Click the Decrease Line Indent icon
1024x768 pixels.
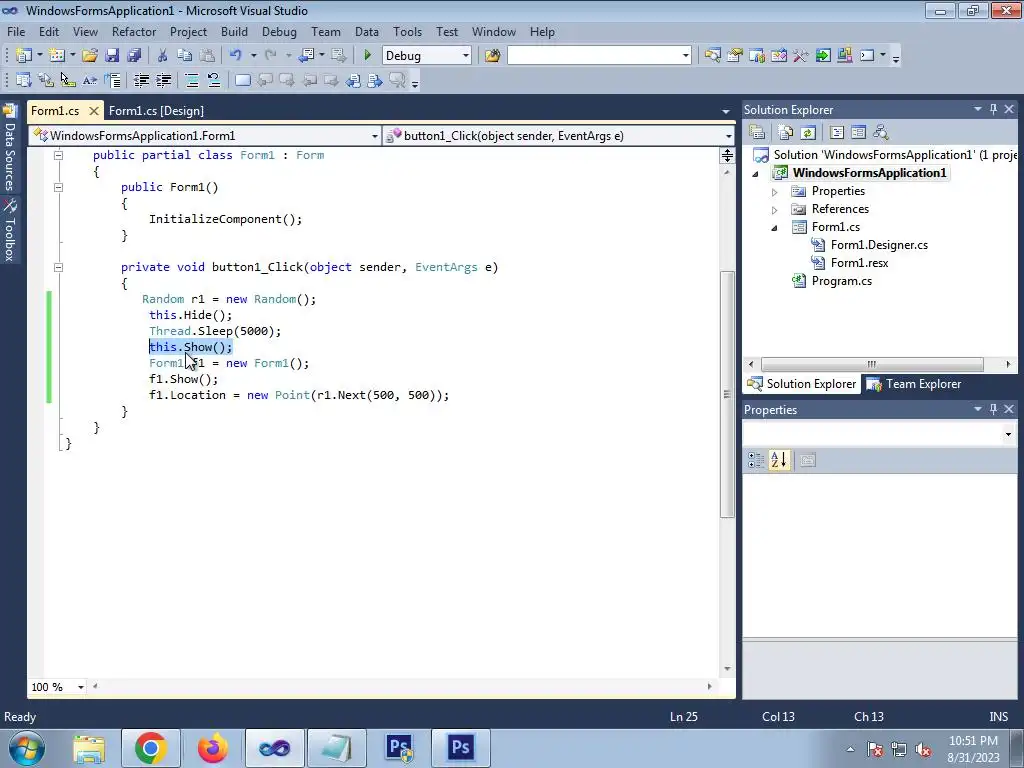pos(141,80)
